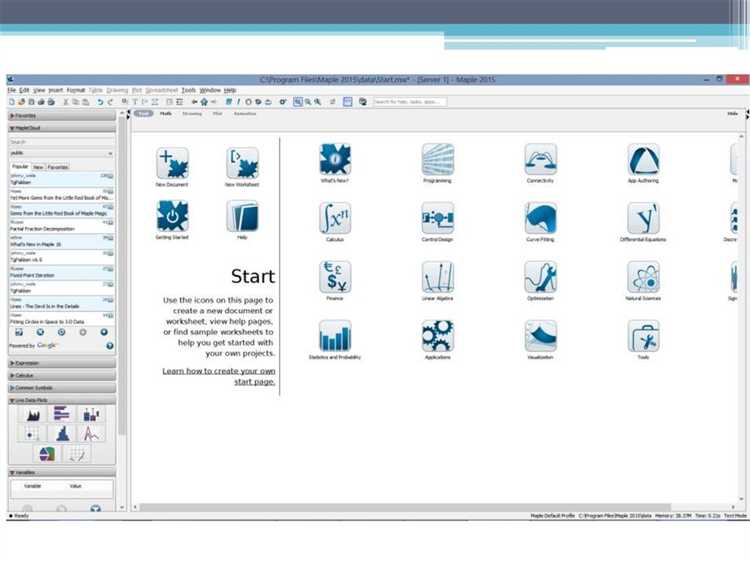The width and height of the screenshot is (750, 561).
Task: Switch to the MapleCloud New tab
Action: click(38, 167)
